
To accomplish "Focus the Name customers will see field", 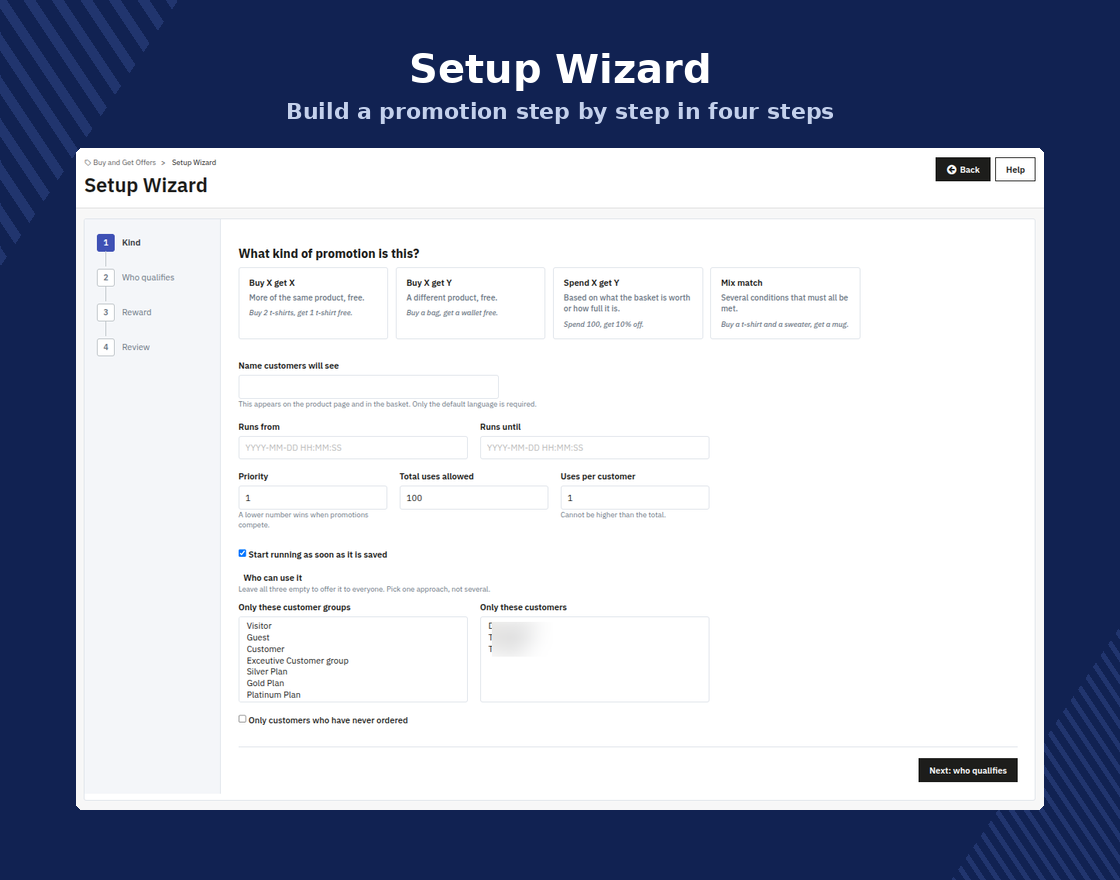I will (369, 387).
